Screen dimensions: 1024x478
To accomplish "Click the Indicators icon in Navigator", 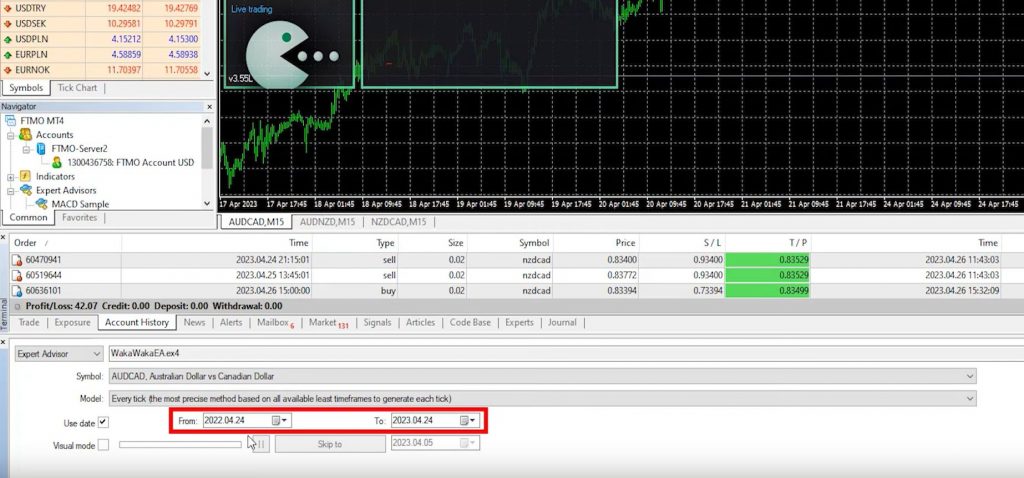I will (25, 176).
